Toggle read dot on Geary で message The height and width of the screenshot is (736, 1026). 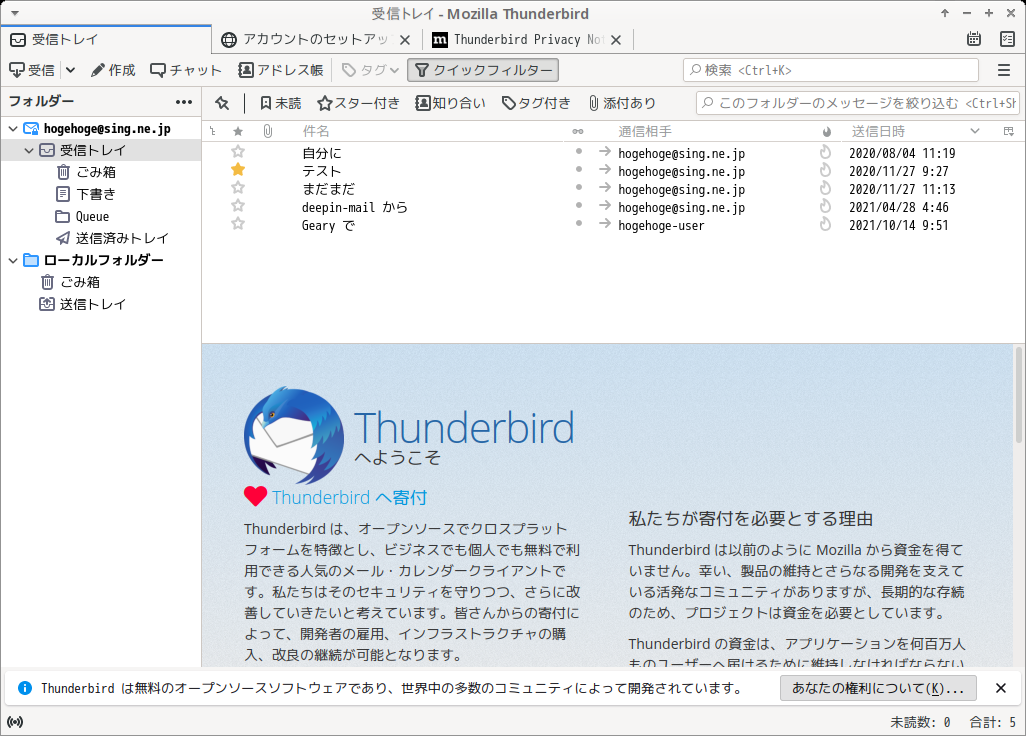578,224
